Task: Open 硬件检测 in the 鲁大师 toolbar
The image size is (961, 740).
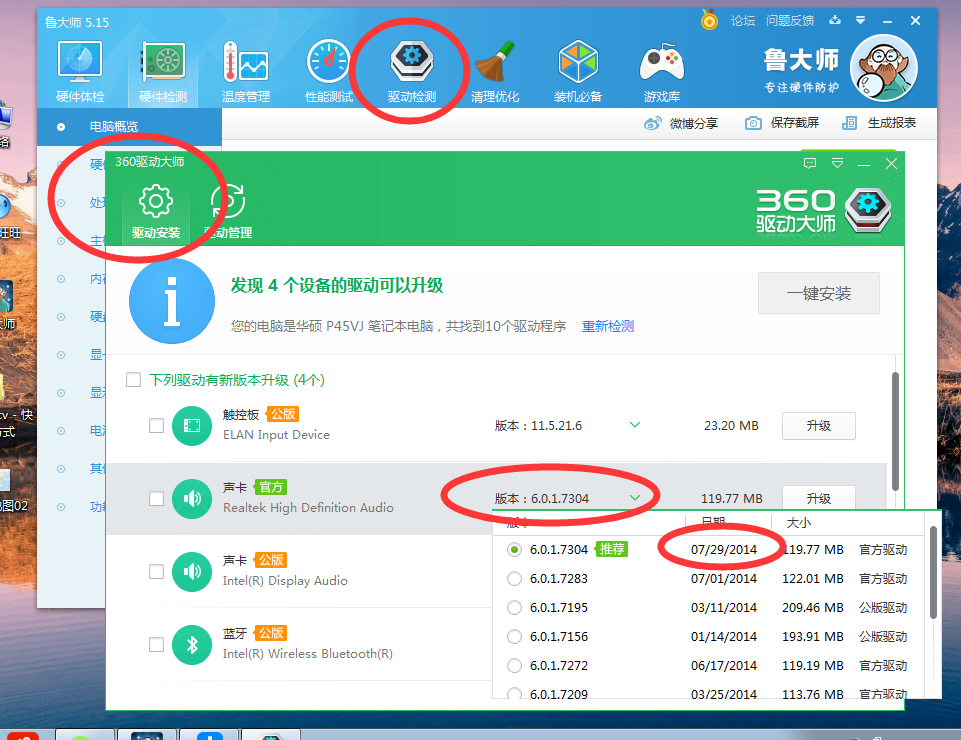Action: [163, 71]
